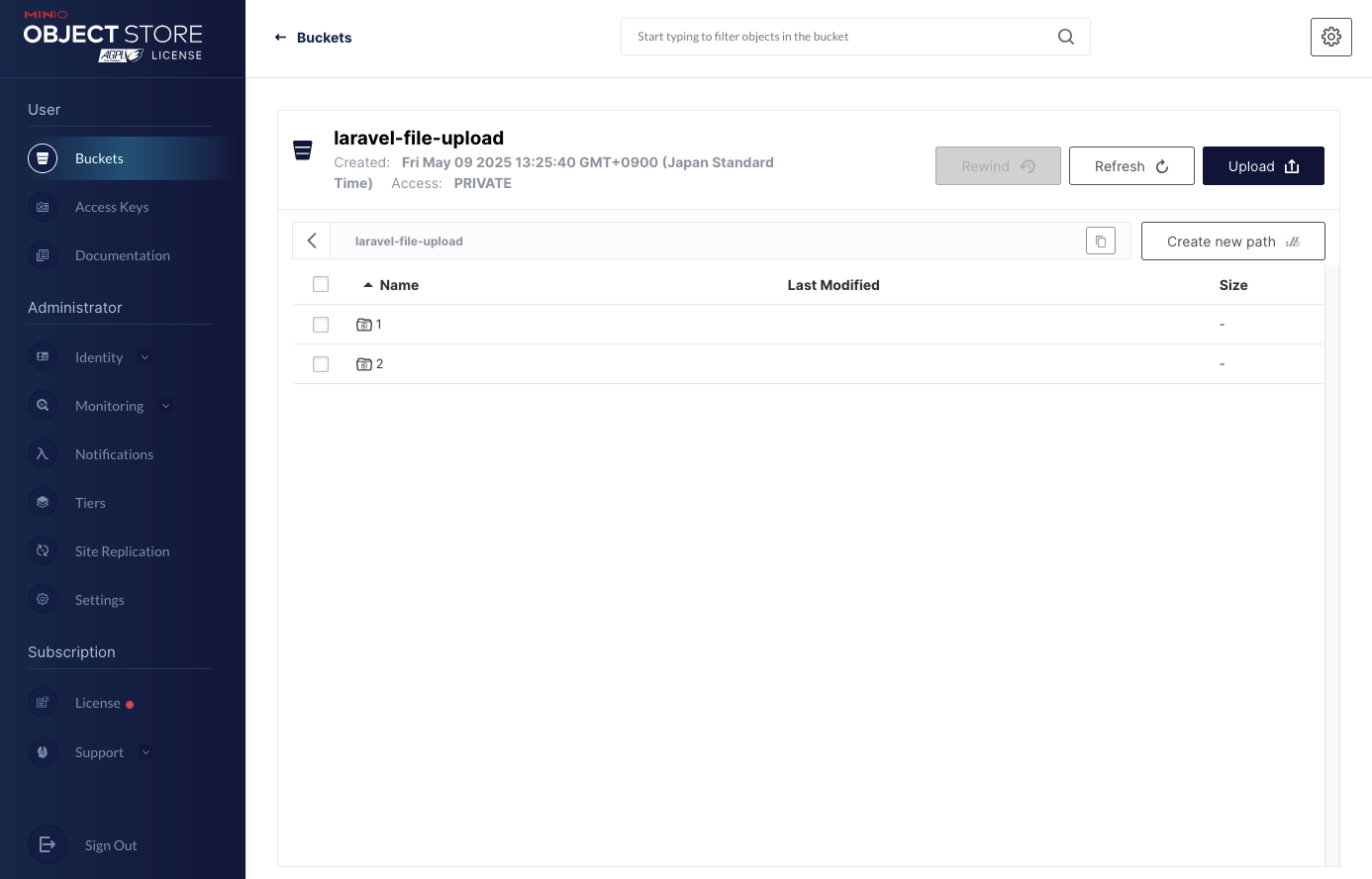
Task: Click the folder icon for 1
Action: click(363, 325)
